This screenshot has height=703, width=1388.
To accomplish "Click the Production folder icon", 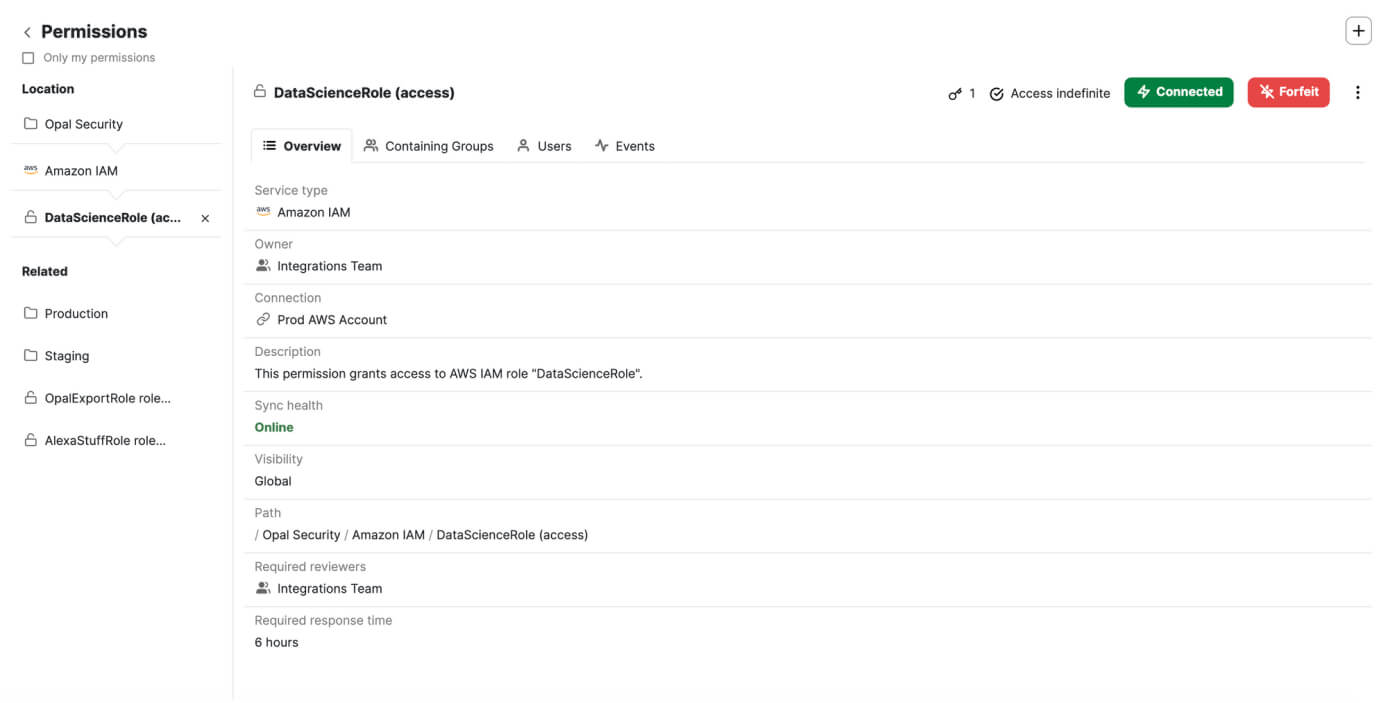I will 30,313.
